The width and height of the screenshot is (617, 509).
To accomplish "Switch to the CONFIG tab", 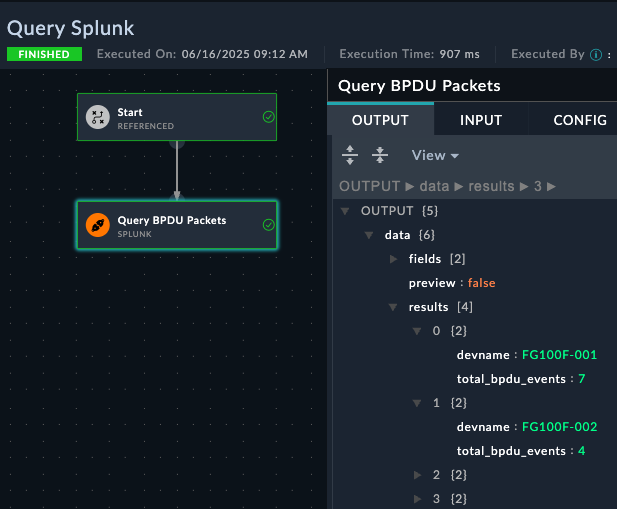I will pos(580,120).
